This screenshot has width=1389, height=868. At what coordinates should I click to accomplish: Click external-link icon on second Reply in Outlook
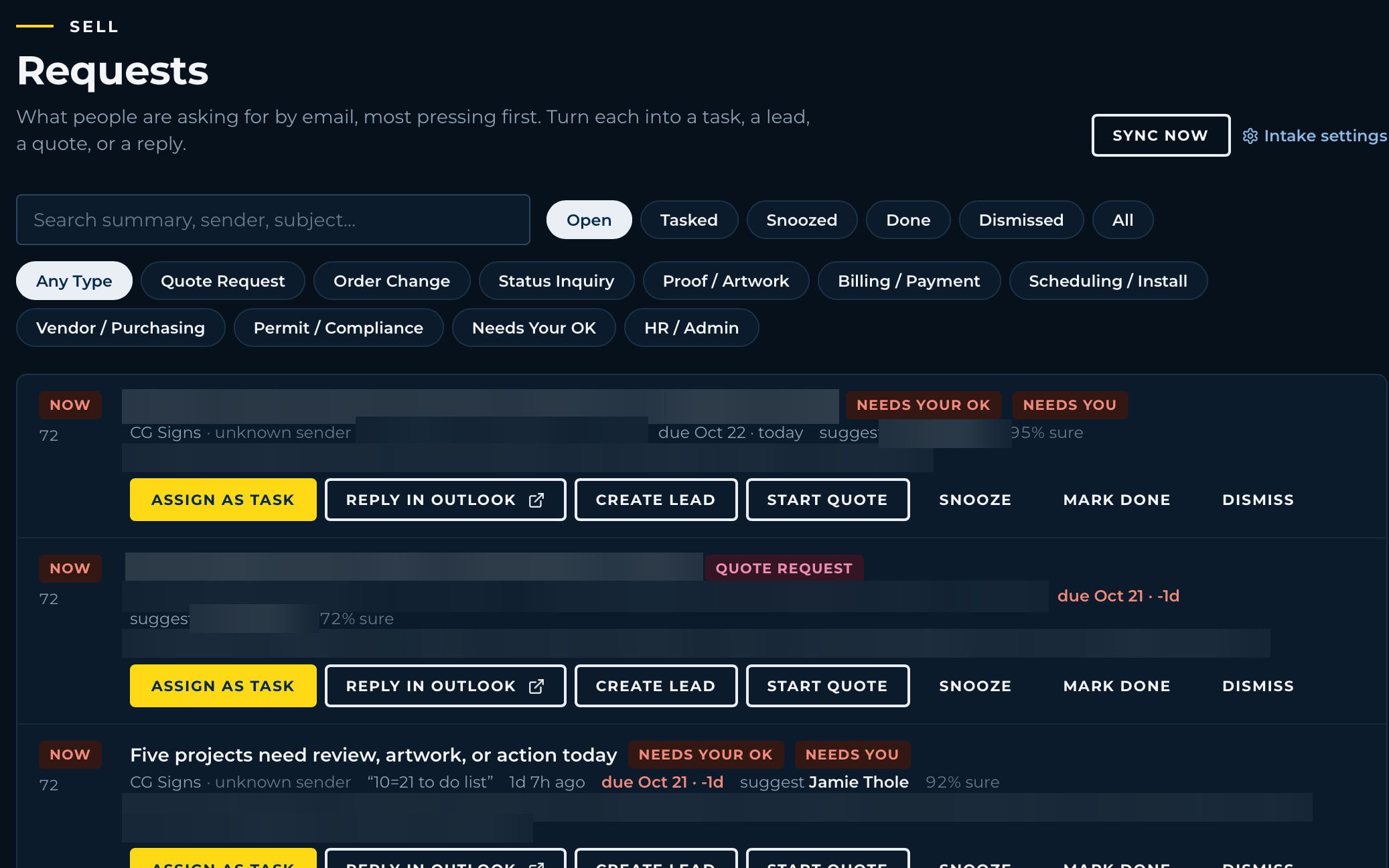(536, 686)
